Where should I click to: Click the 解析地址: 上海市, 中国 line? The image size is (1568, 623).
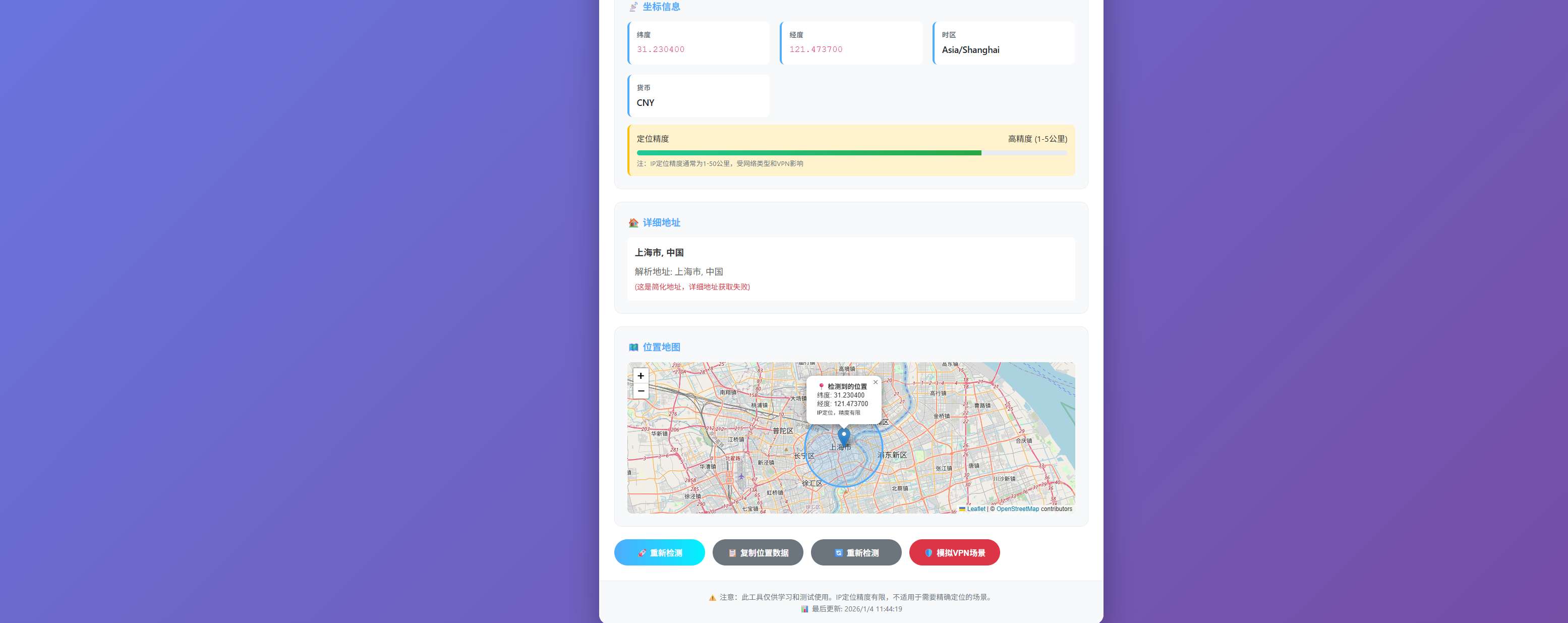[x=679, y=271]
